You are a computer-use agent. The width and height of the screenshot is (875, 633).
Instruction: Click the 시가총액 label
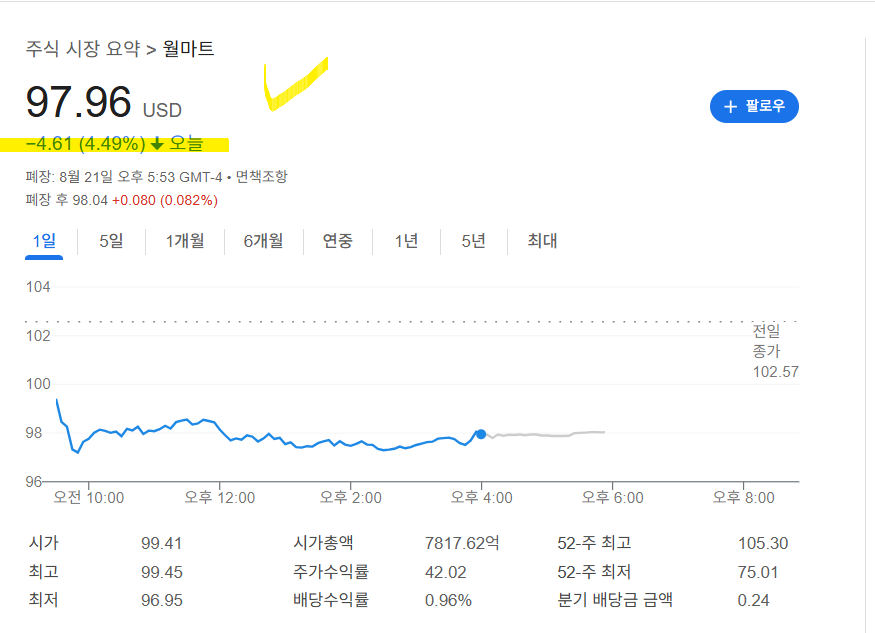323,543
